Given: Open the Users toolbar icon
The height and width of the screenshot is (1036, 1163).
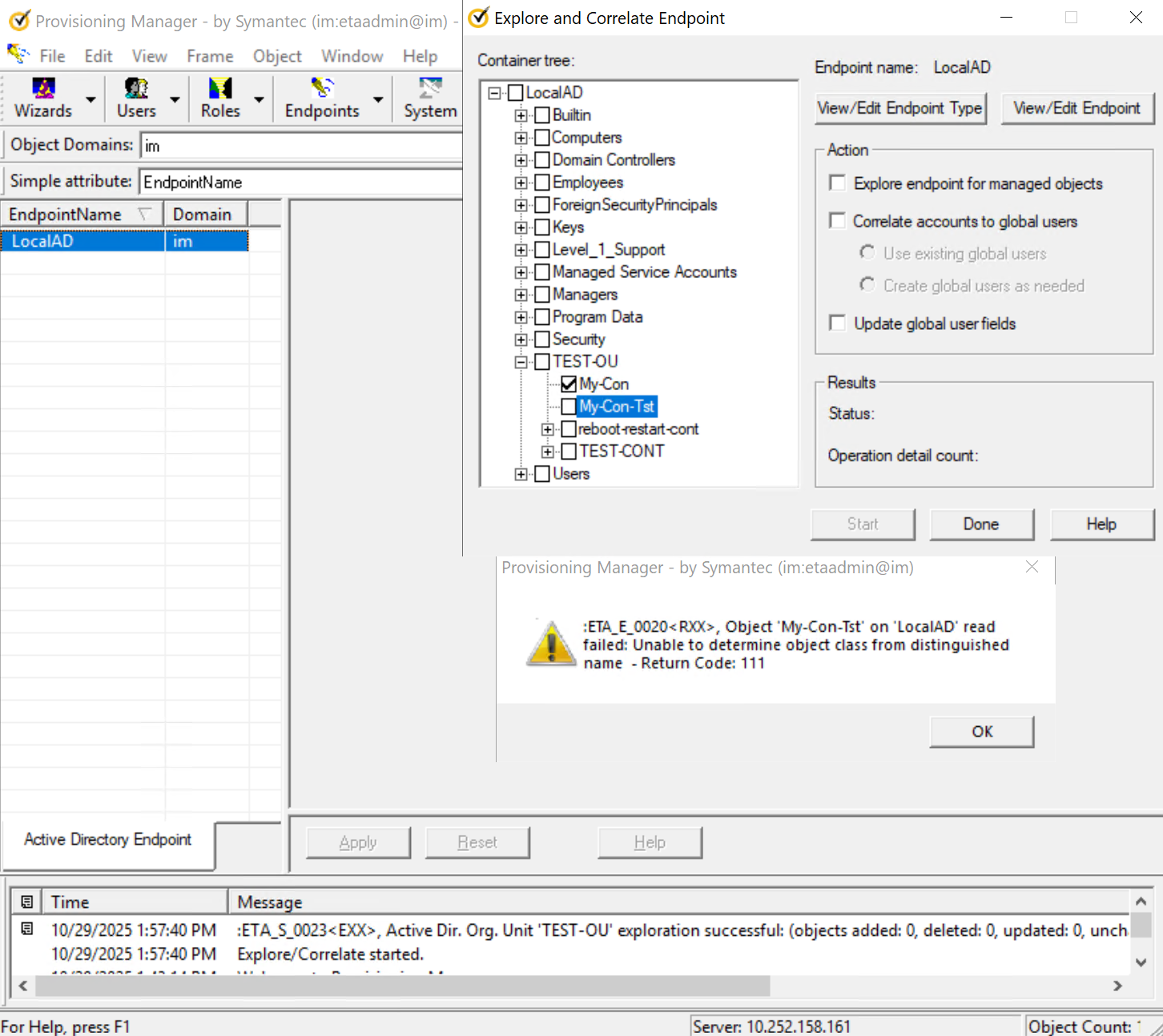Looking at the screenshot, I should click(136, 88).
